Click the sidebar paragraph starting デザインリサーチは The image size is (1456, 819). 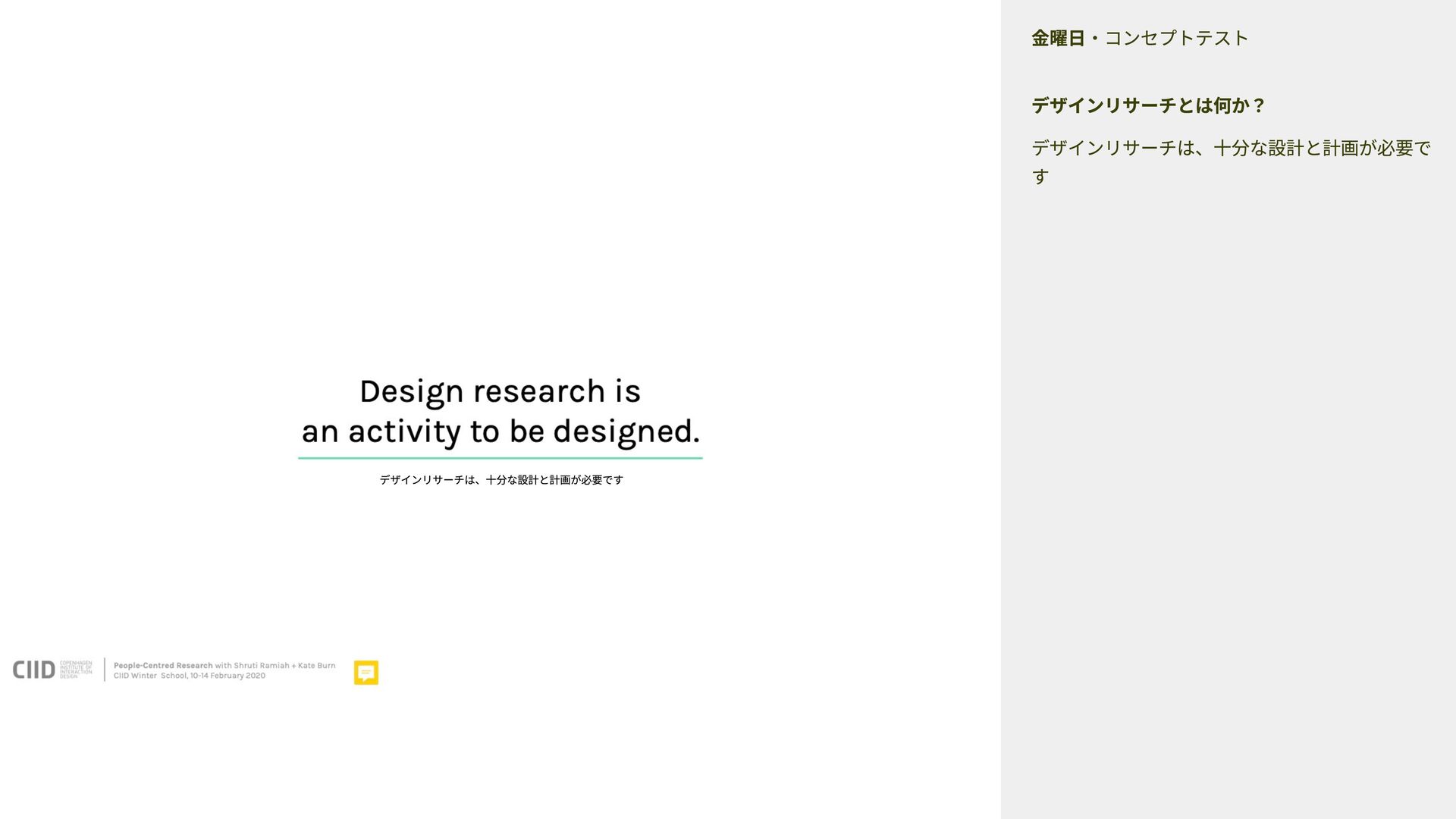(1230, 149)
